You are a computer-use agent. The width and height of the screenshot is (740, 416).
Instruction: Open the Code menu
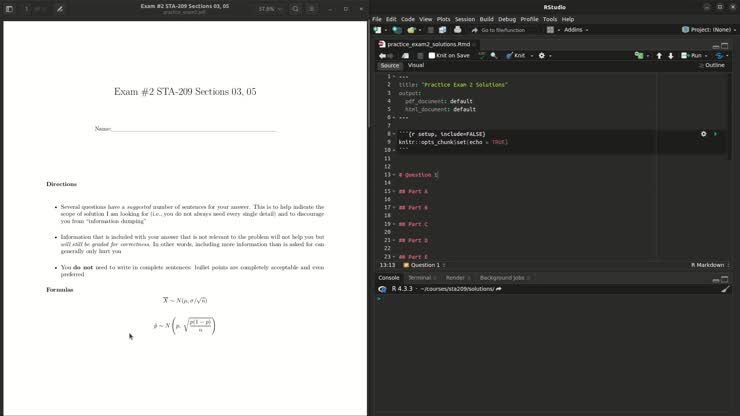coord(408,19)
